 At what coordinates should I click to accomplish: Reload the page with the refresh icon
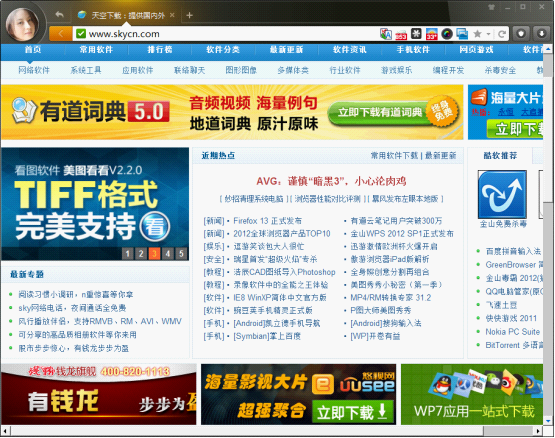[x=502, y=34]
